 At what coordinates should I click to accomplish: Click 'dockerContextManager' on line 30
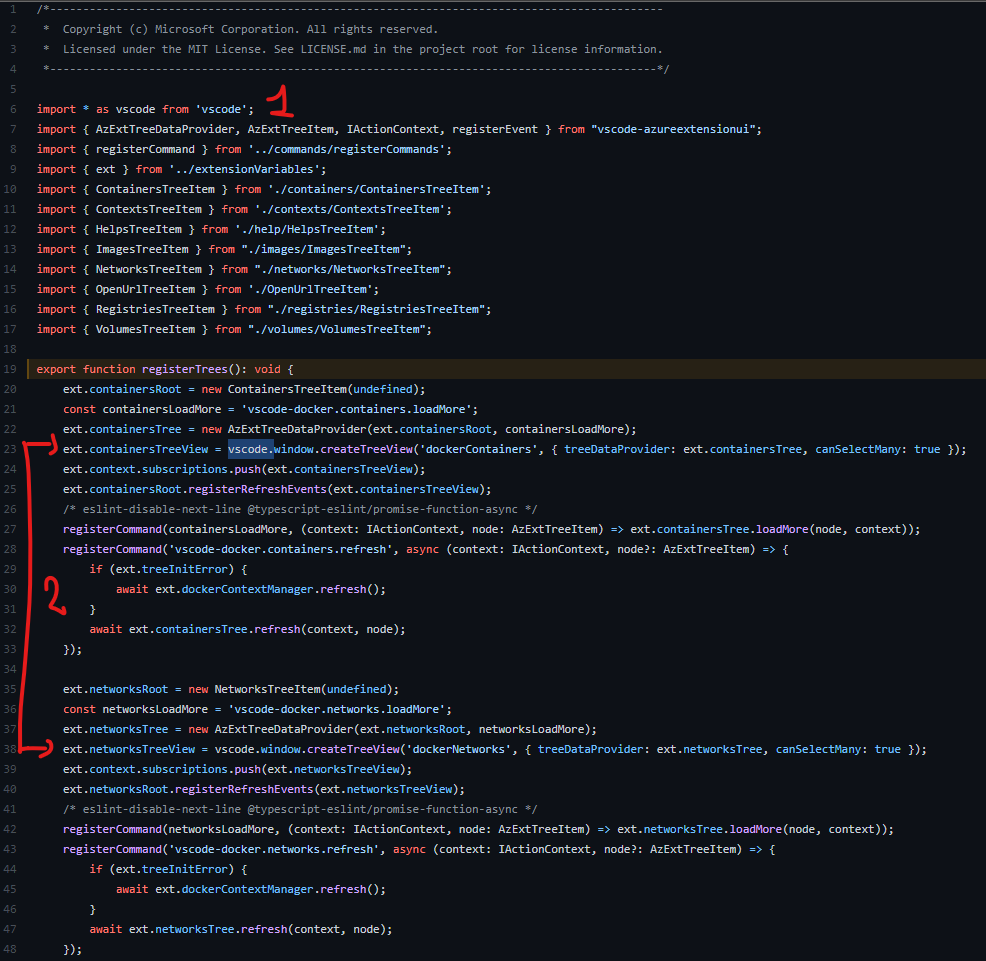click(x=247, y=589)
